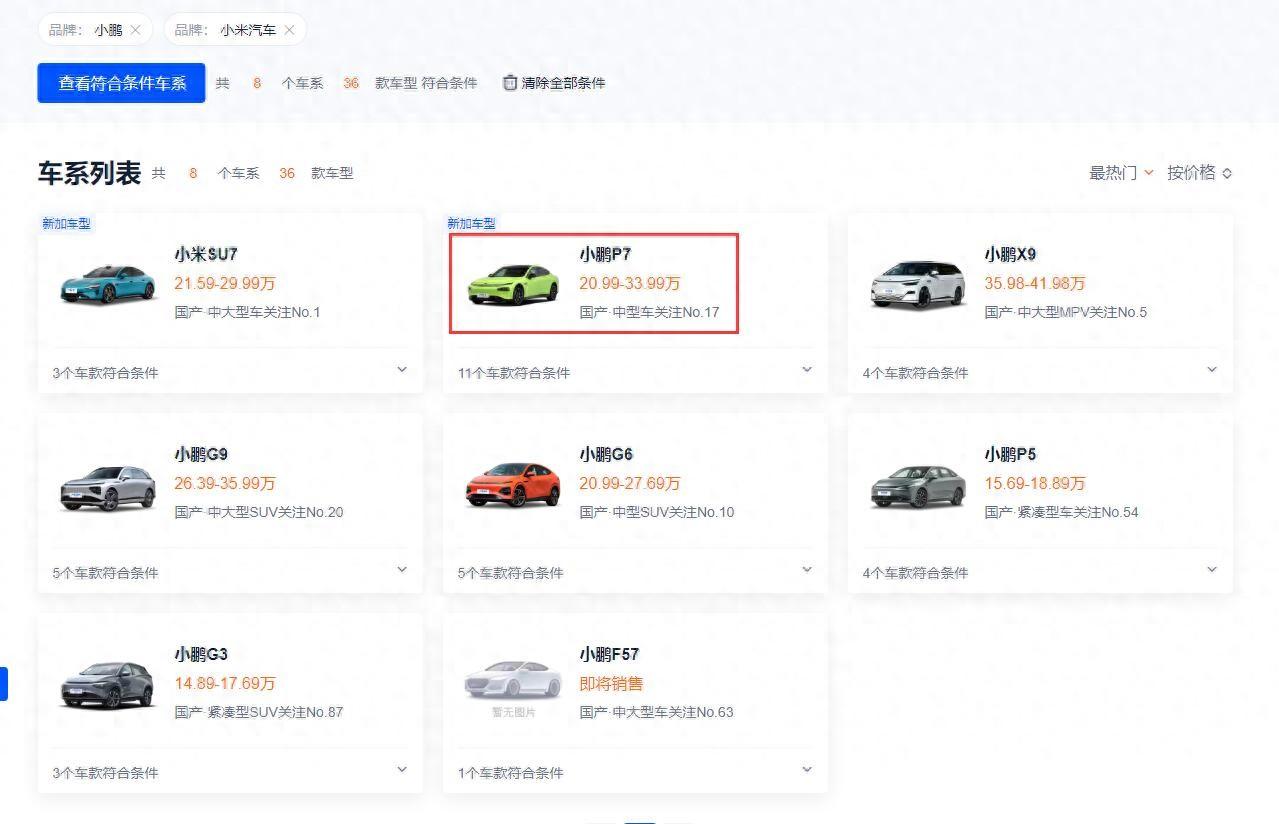Click 11个车款符合条件 text
Image resolution: width=1279 pixels, height=824 pixels.
[514, 373]
